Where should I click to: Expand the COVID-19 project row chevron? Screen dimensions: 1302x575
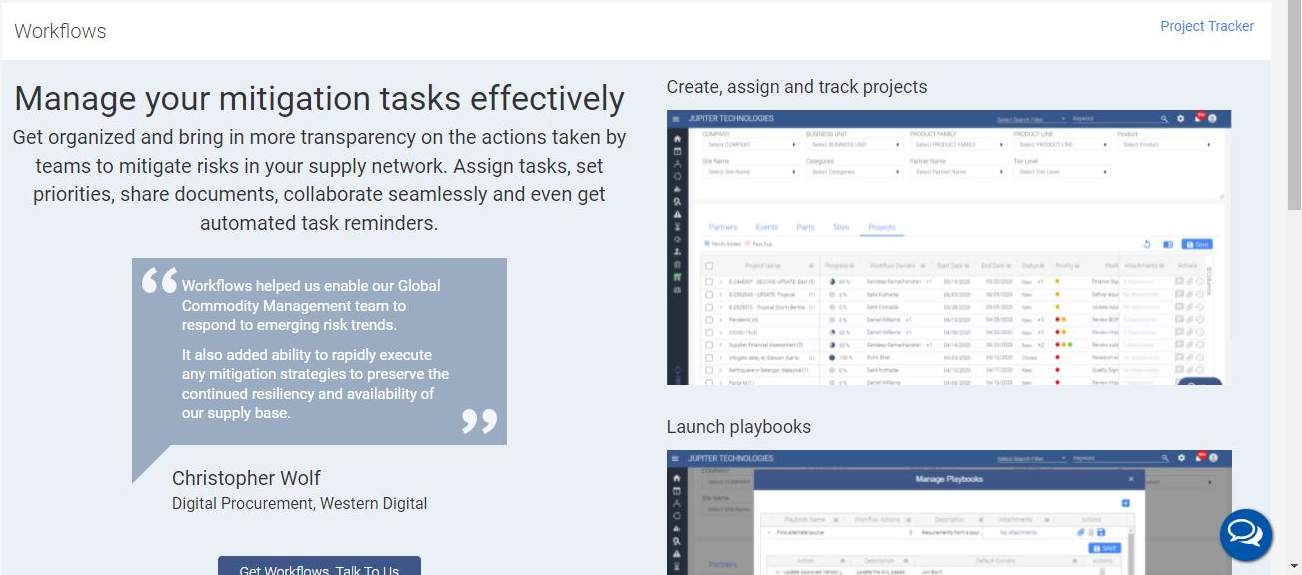[721, 332]
